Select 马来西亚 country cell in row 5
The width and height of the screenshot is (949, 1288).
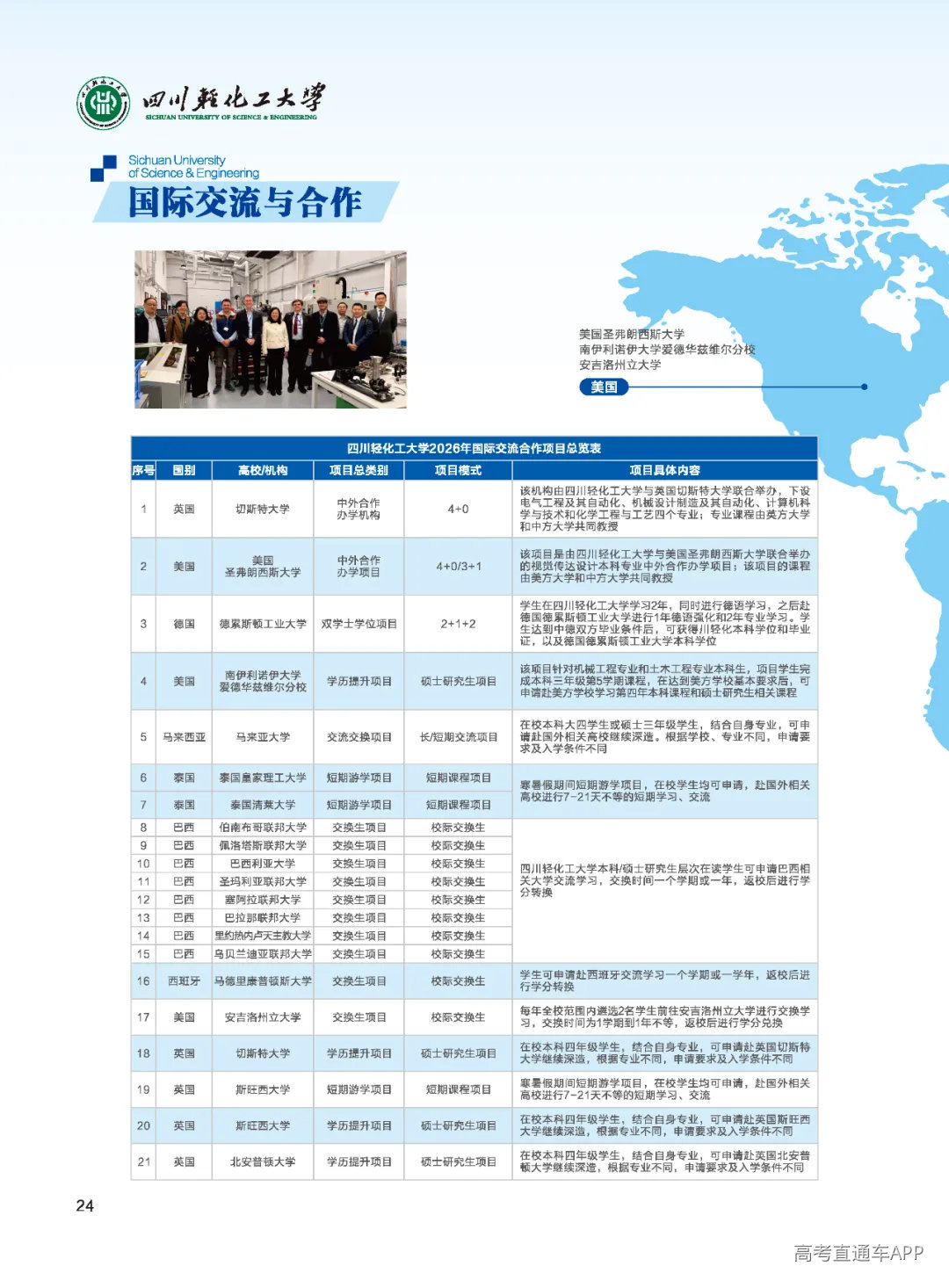click(184, 737)
